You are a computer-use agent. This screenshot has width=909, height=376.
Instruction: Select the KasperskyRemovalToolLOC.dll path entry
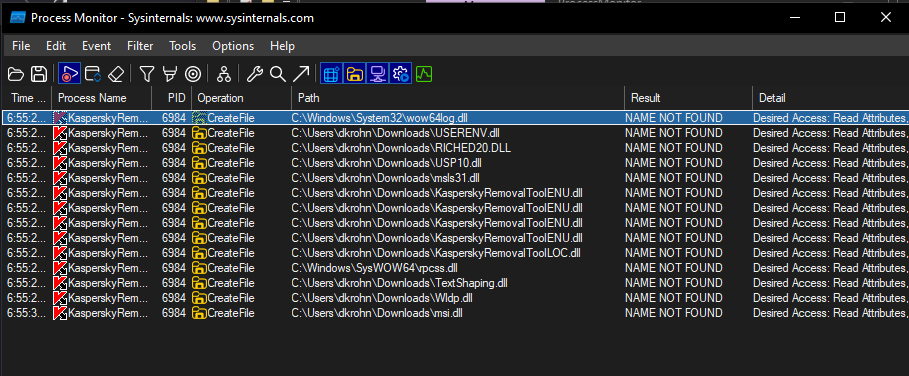pyautogui.click(x=436, y=253)
